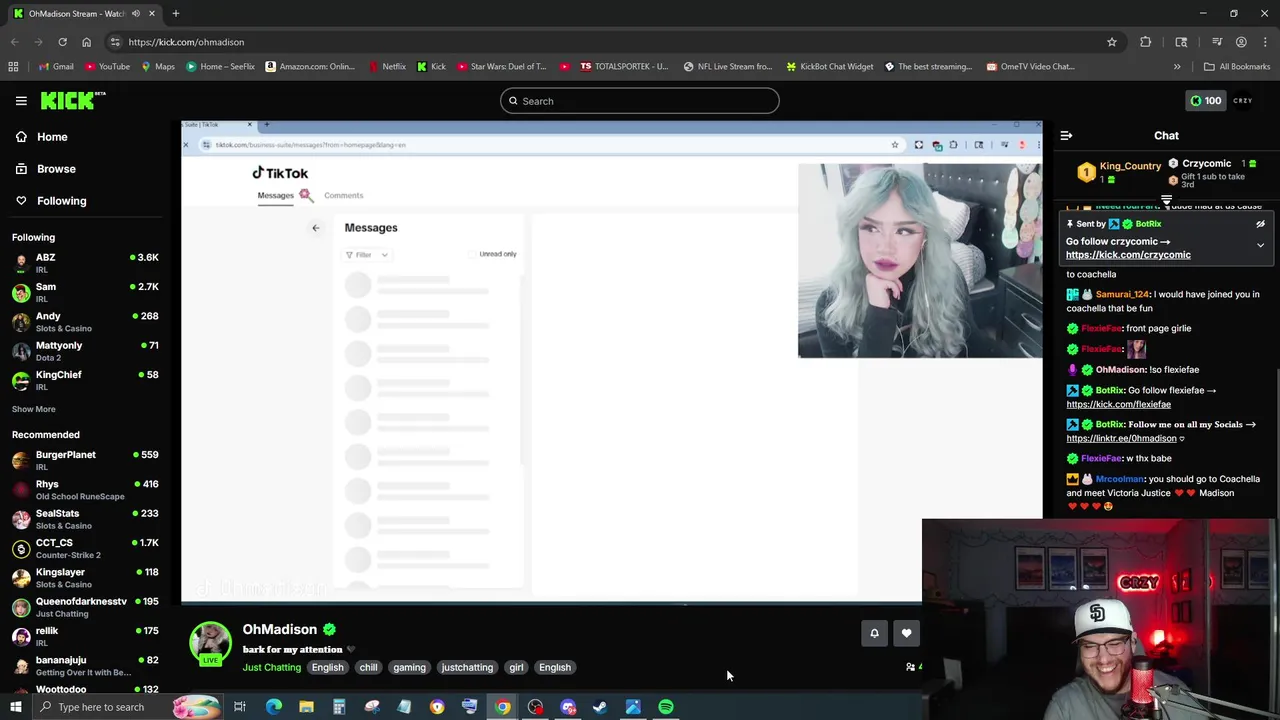Open the Windows Start menu
Image resolution: width=1280 pixels, height=720 pixels.
point(15,707)
